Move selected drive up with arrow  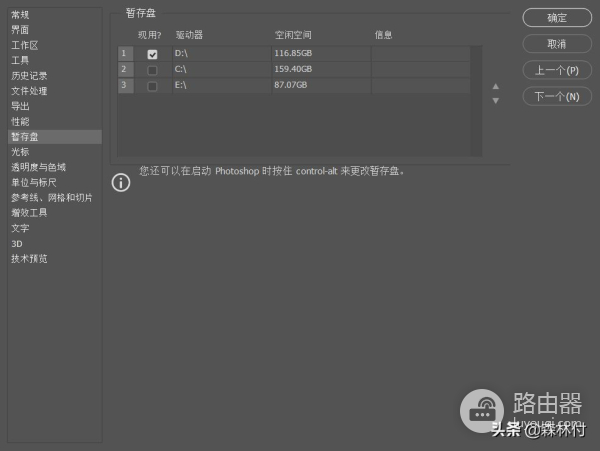click(496, 86)
